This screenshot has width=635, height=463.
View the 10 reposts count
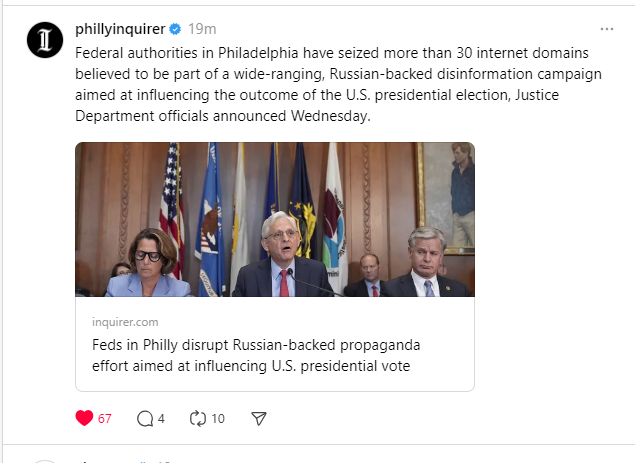[218, 418]
